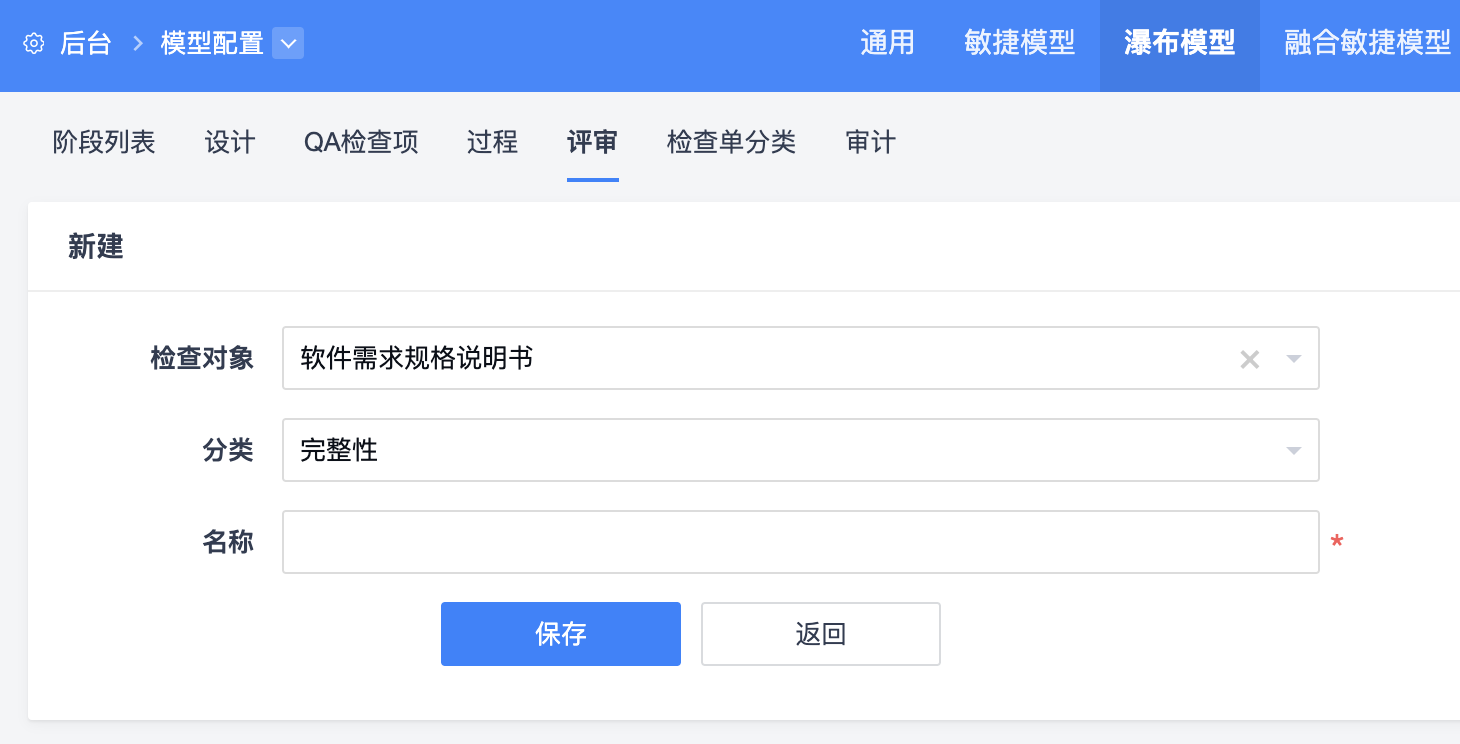Go to the 审计 tab
This screenshot has height=744, width=1460.
[870, 142]
